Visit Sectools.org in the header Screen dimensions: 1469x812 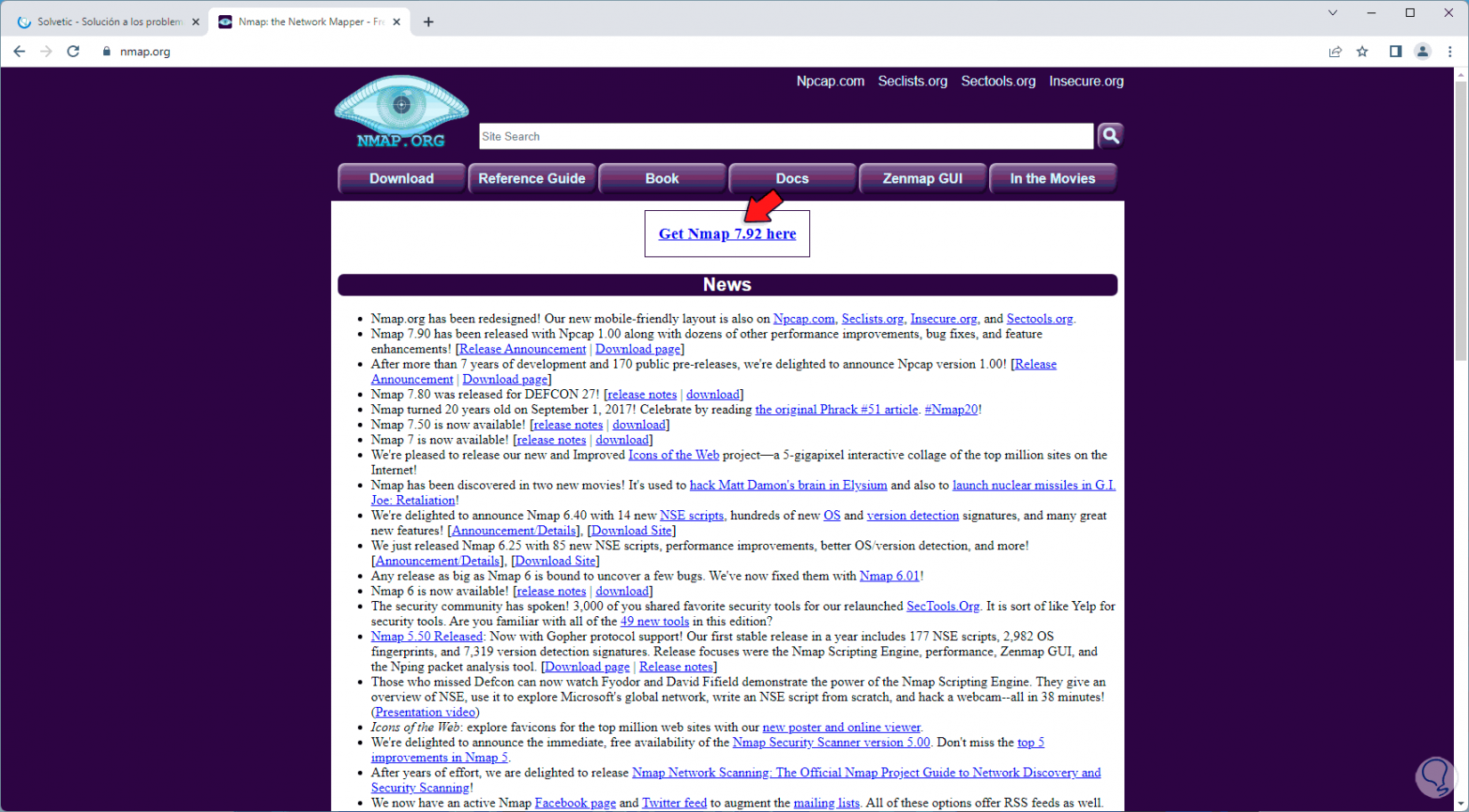click(x=998, y=81)
